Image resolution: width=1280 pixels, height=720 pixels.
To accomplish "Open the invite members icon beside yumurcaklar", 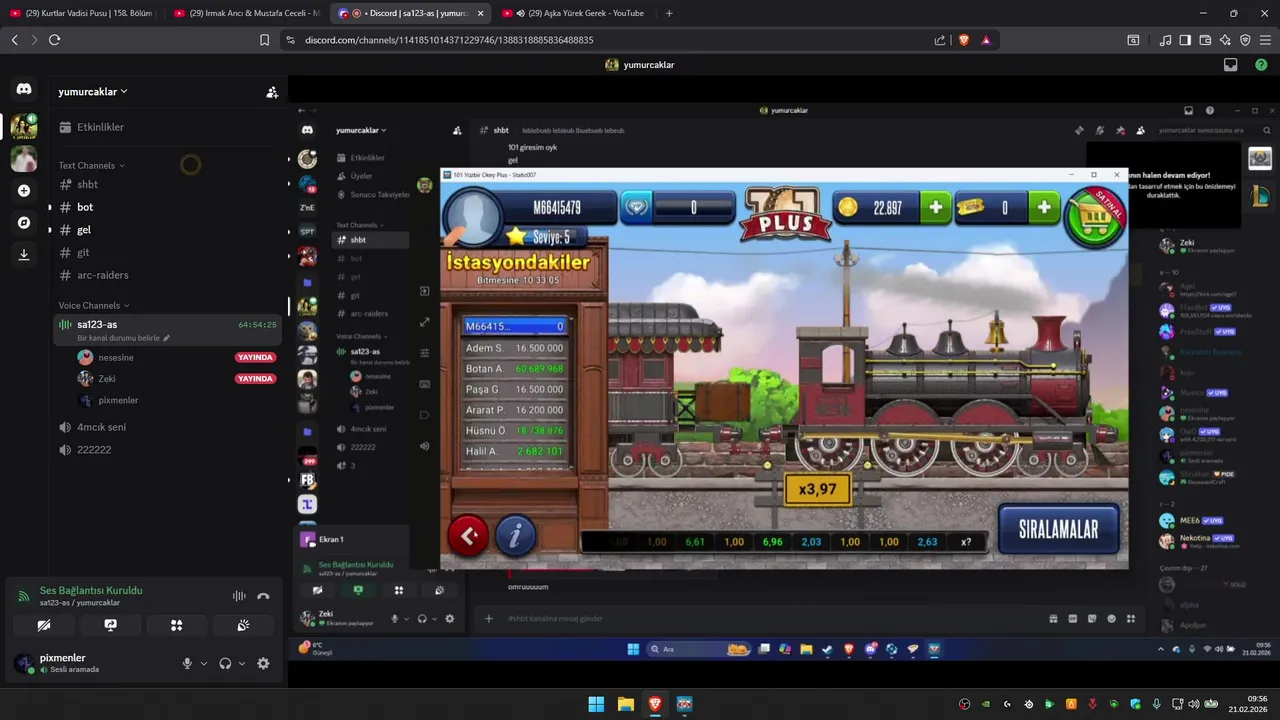I will click(x=272, y=92).
